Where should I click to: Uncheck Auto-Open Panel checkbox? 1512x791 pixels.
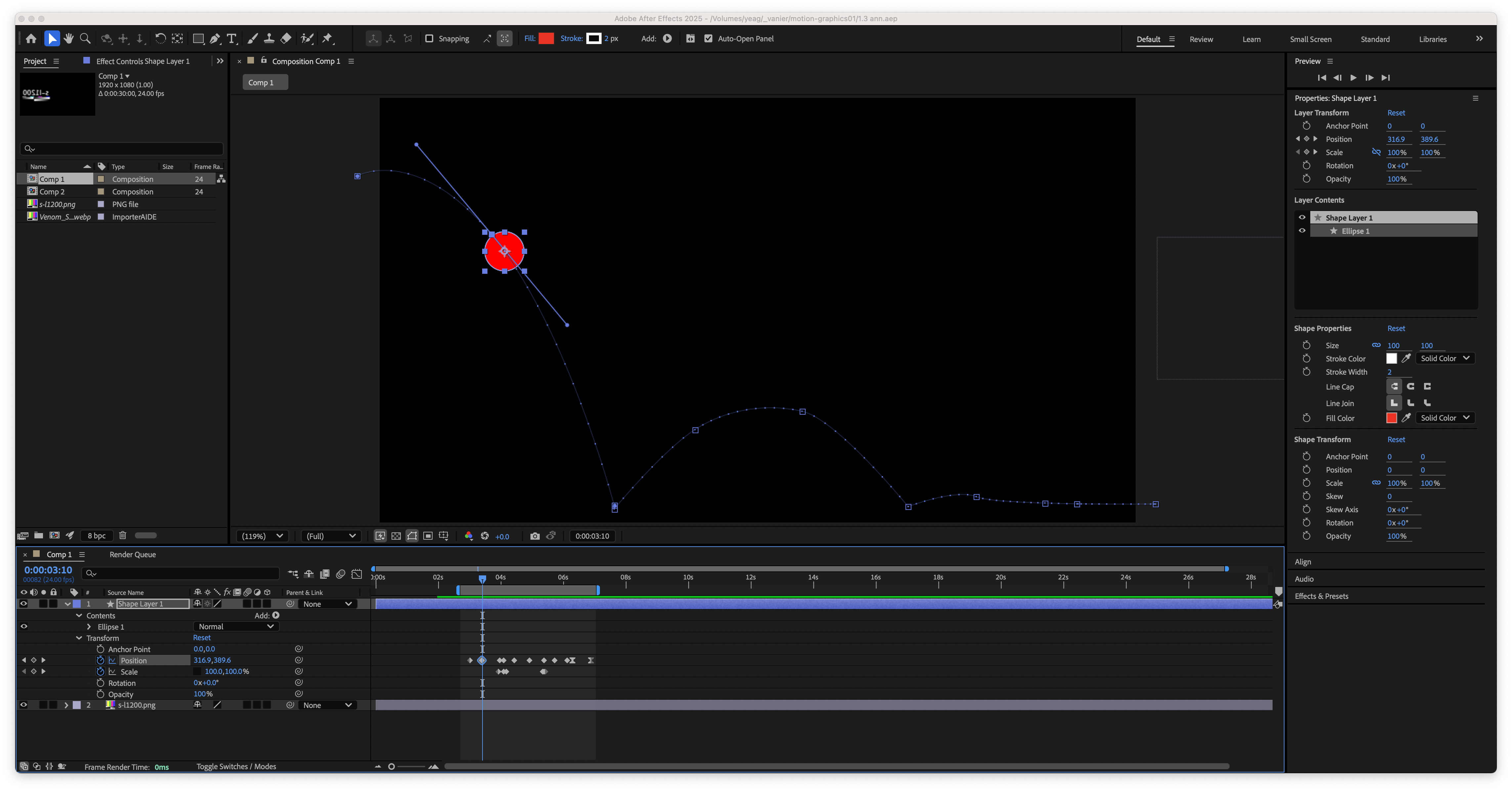pyautogui.click(x=708, y=39)
